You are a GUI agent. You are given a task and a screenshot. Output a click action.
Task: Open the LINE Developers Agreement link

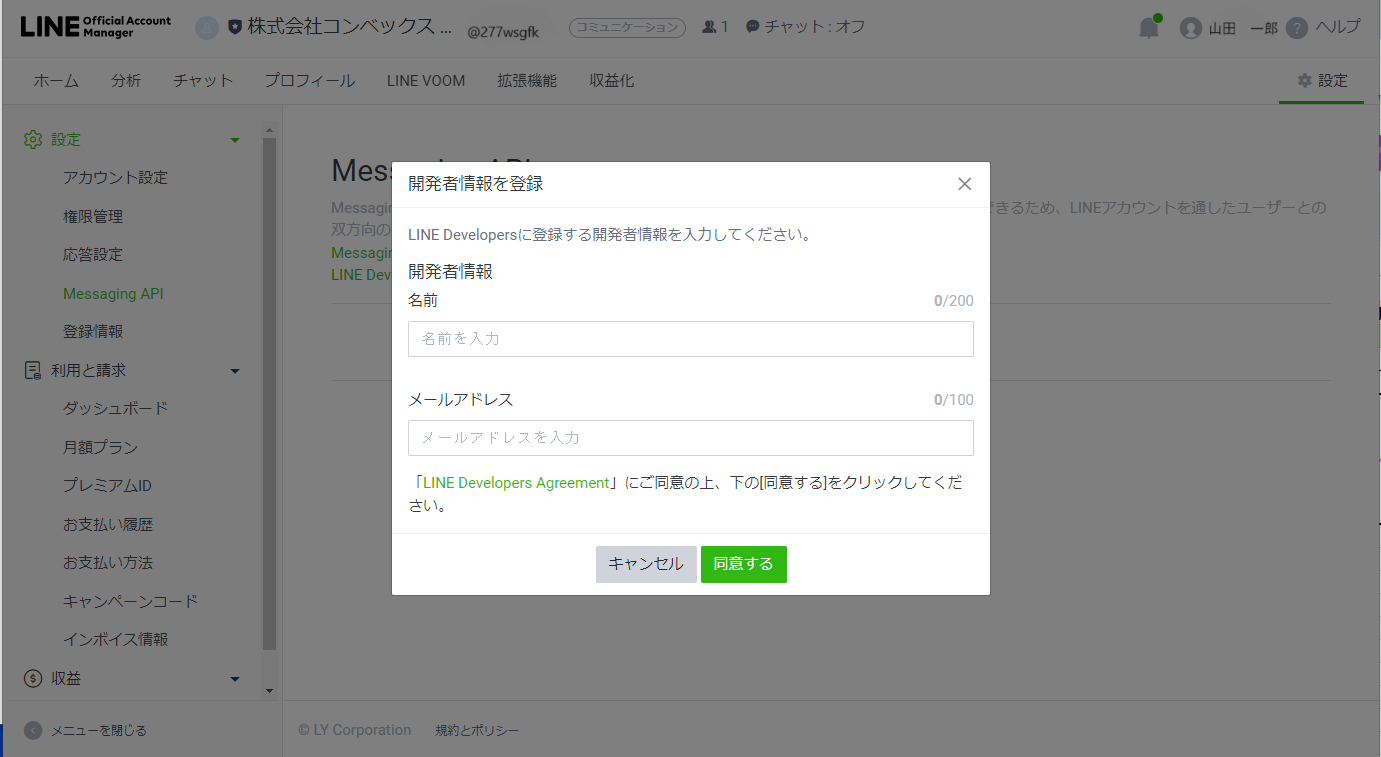pos(516,482)
